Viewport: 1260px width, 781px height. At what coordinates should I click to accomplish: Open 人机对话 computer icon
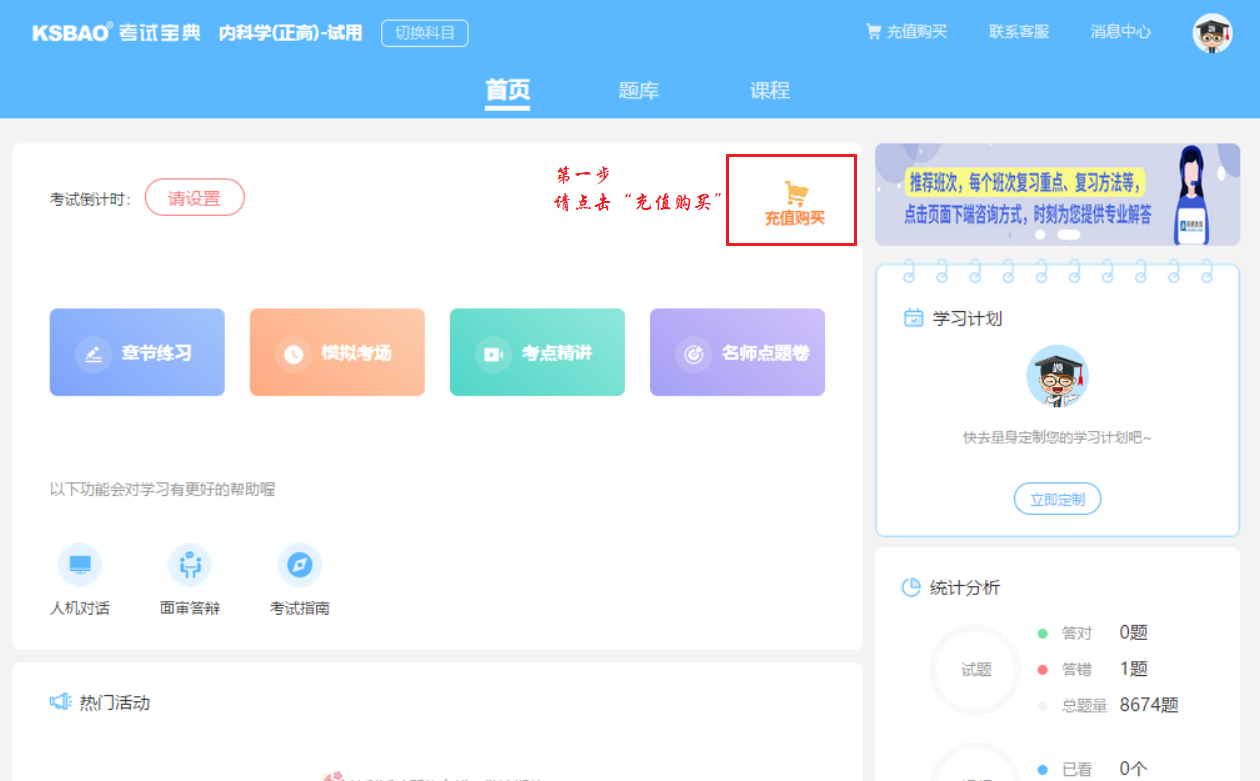click(80, 565)
